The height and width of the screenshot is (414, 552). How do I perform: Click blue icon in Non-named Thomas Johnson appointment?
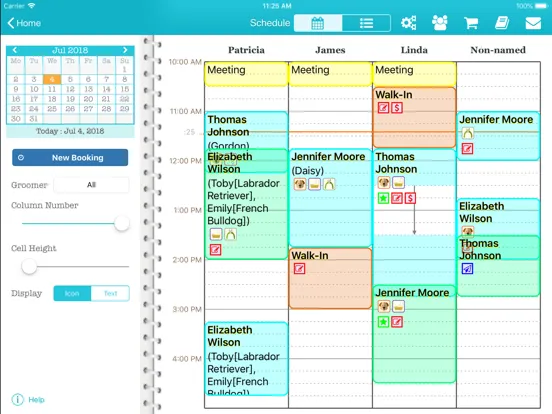point(467,269)
